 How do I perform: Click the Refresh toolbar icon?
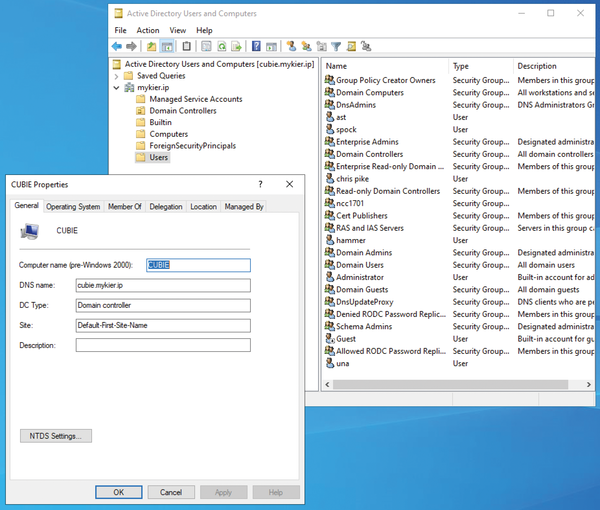(x=222, y=47)
